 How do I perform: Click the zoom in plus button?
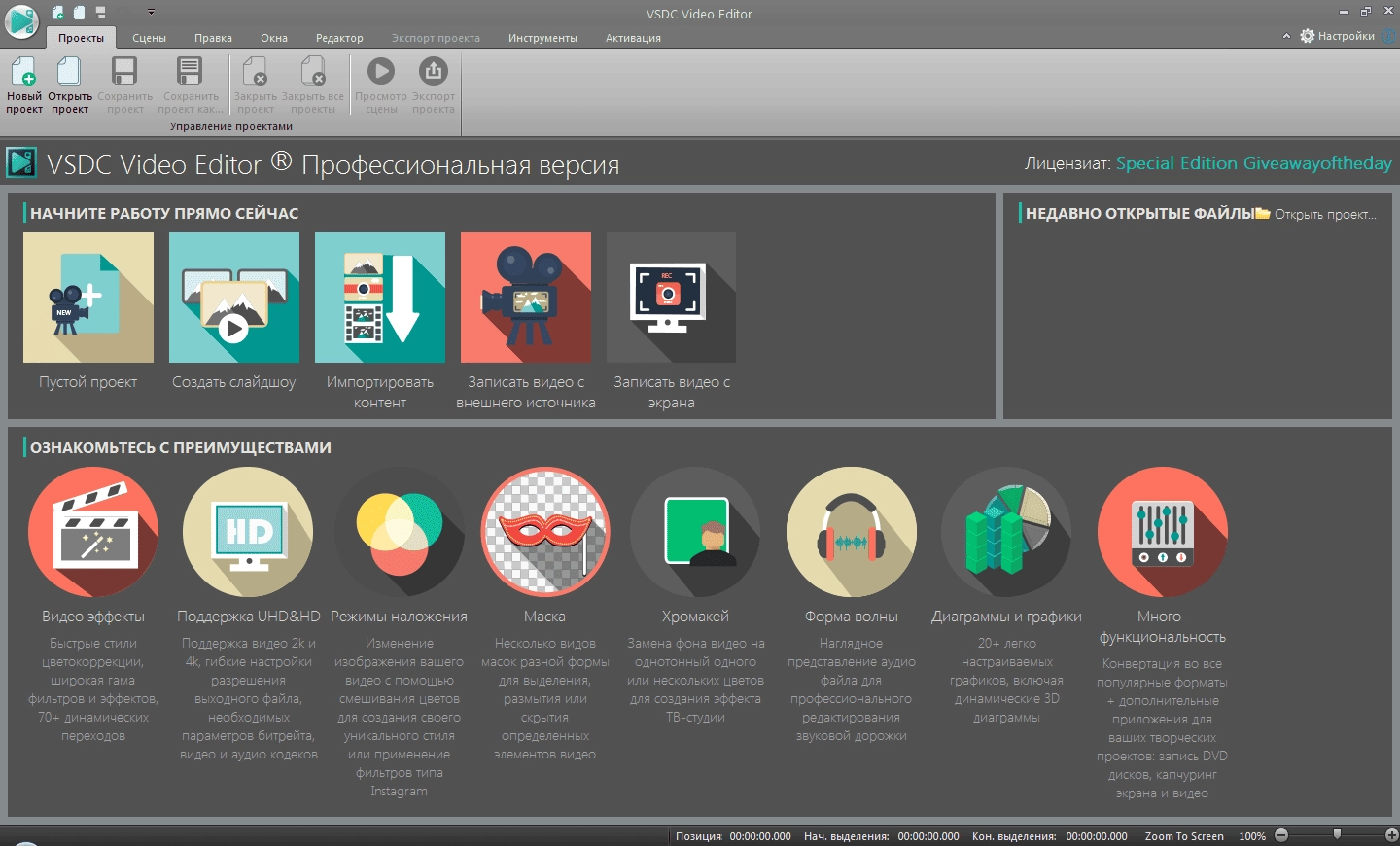point(1391,835)
